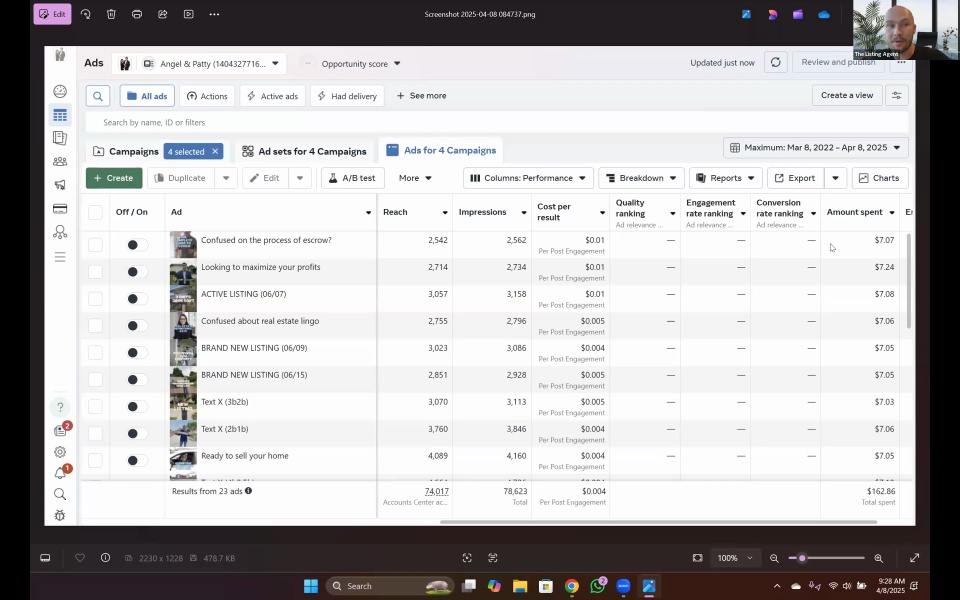
Task: Toggle the Text X (3b2b) ad switch
Action: [137, 407]
